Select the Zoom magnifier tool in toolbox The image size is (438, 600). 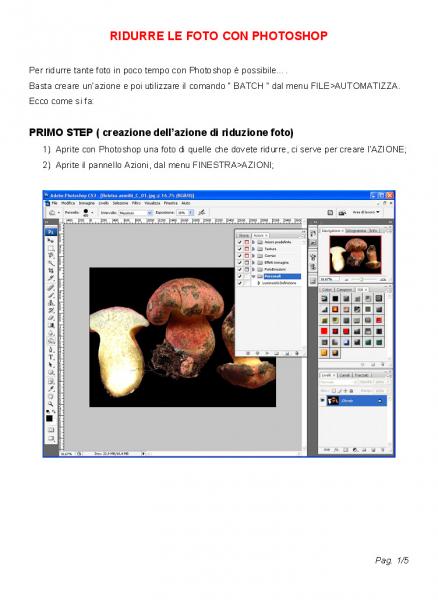[x=50, y=404]
